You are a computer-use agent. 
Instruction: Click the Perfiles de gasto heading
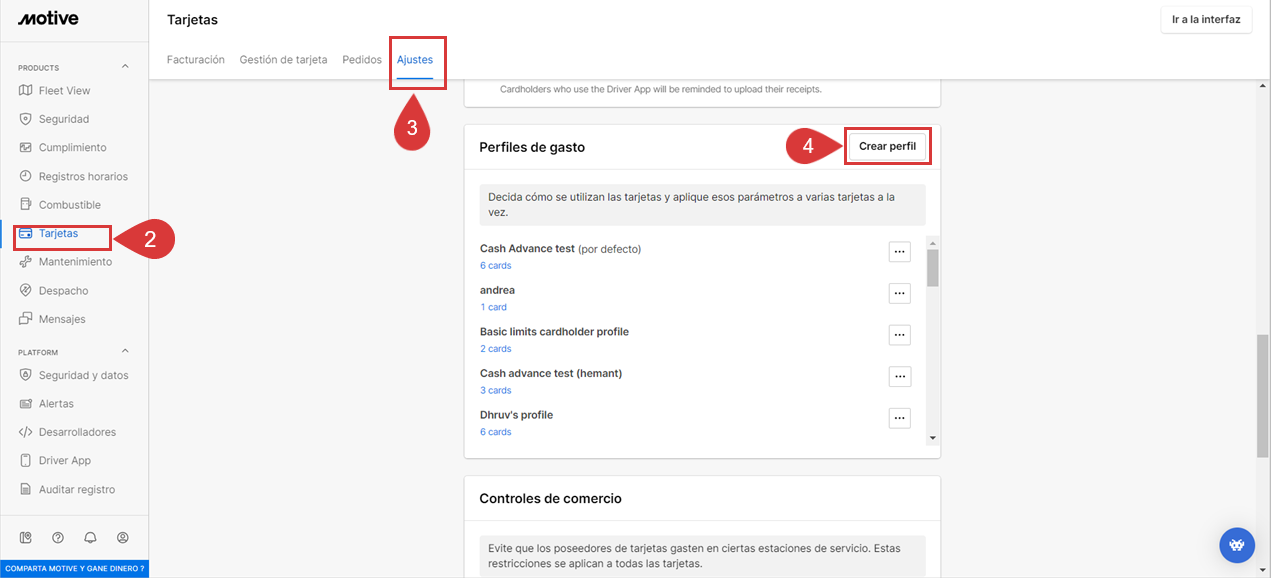[x=532, y=147]
